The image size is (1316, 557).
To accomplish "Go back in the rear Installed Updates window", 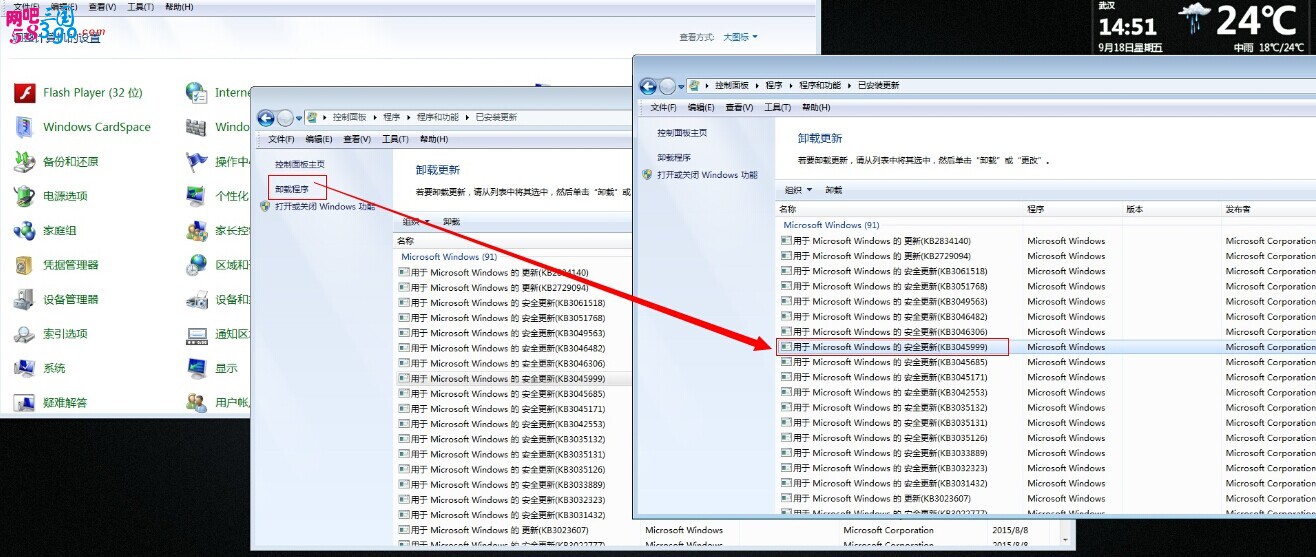I will (265, 117).
